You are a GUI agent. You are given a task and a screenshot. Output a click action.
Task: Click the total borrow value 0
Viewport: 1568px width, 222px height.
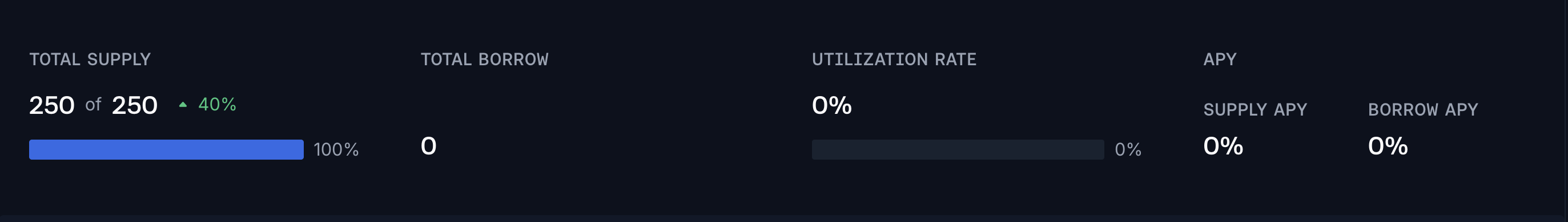click(428, 146)
